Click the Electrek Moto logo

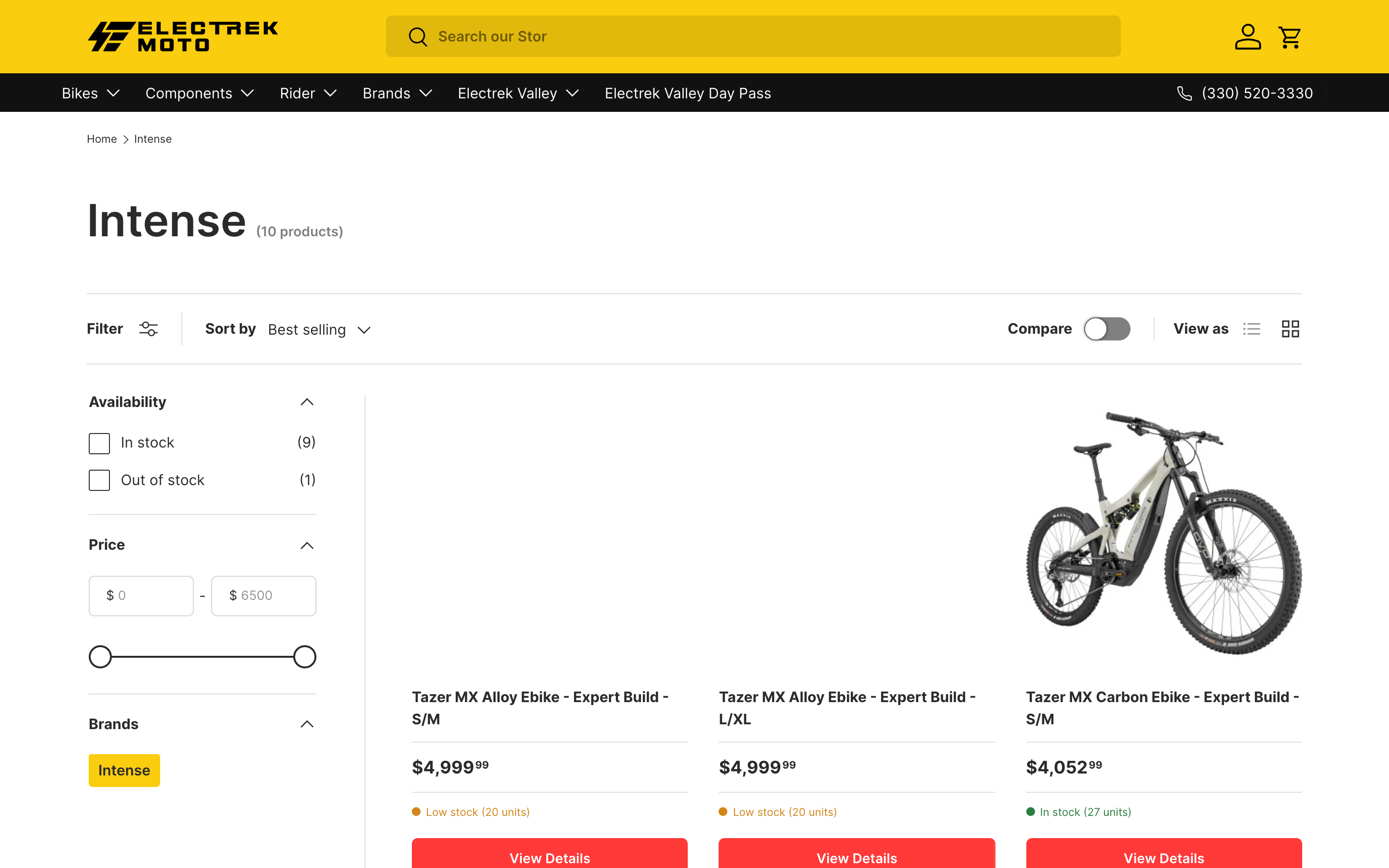(182, 37)
